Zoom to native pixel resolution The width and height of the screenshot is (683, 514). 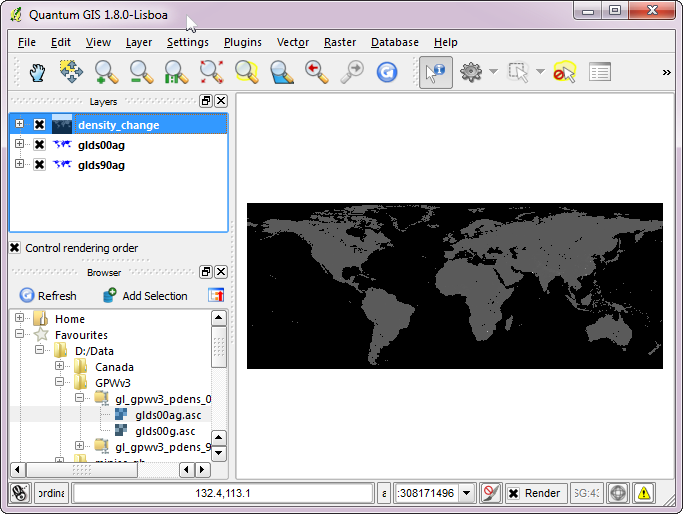tap(176, 72)
